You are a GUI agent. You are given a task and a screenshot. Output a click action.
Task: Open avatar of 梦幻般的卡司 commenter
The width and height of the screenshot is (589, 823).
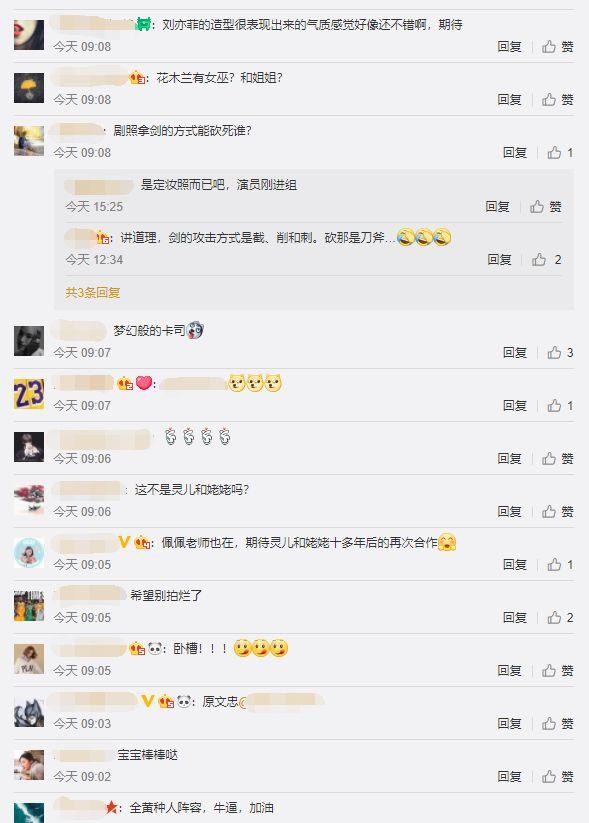point(29,341)
